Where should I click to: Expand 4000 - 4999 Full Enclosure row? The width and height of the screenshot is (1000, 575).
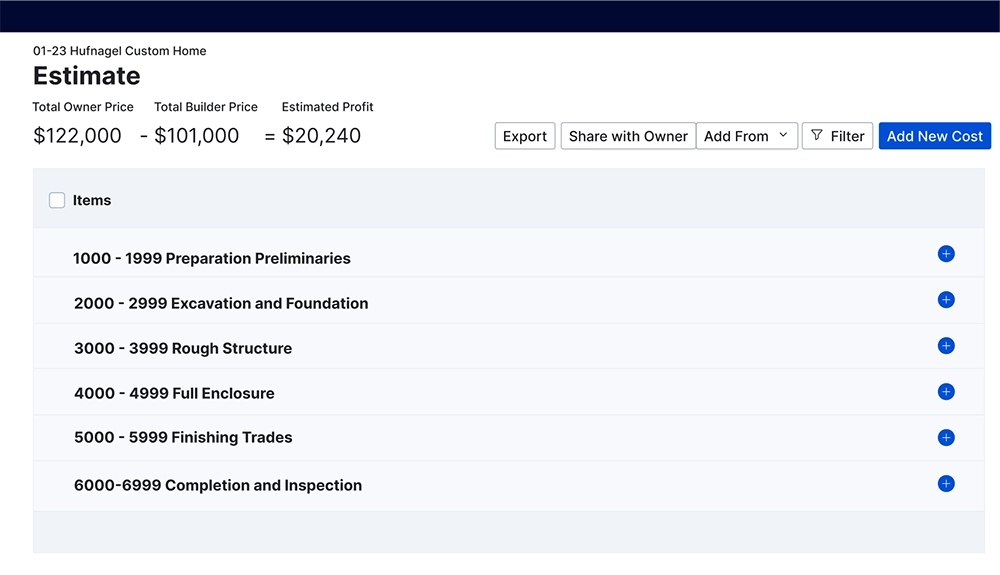(508, 392)
